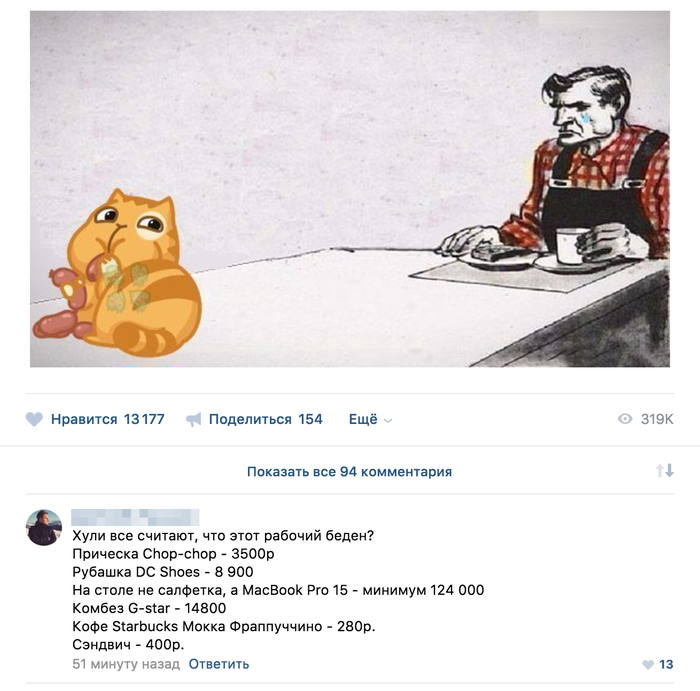Click the like count 13177

pos(144,419)
